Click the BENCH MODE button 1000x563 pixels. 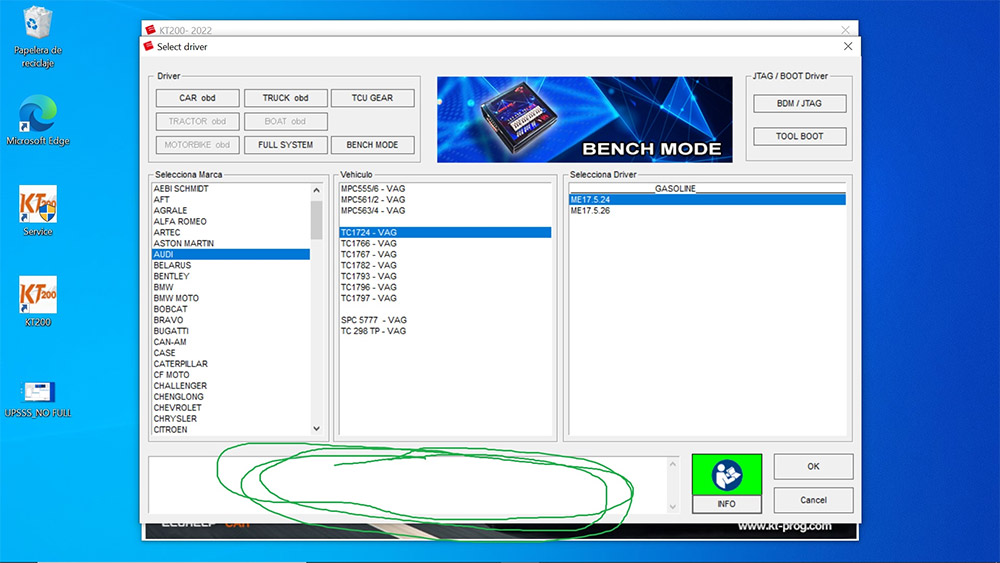pos(372,145)
